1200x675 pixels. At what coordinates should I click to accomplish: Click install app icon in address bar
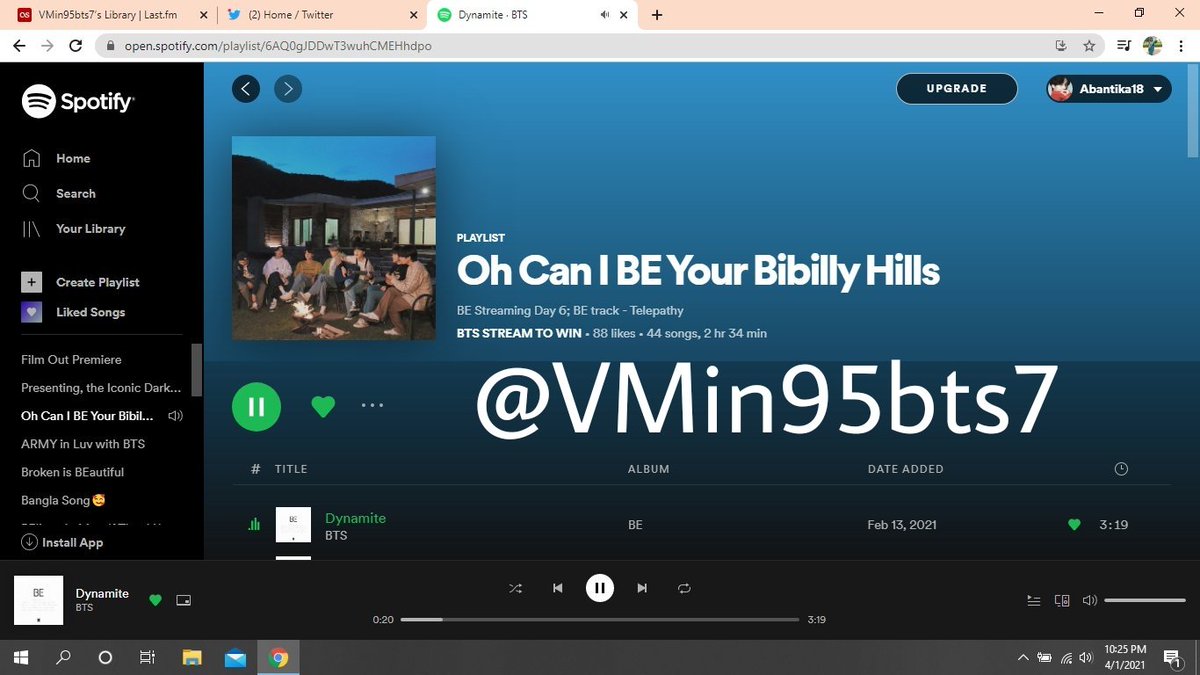pyautogui.click(x=1061, y=45)
